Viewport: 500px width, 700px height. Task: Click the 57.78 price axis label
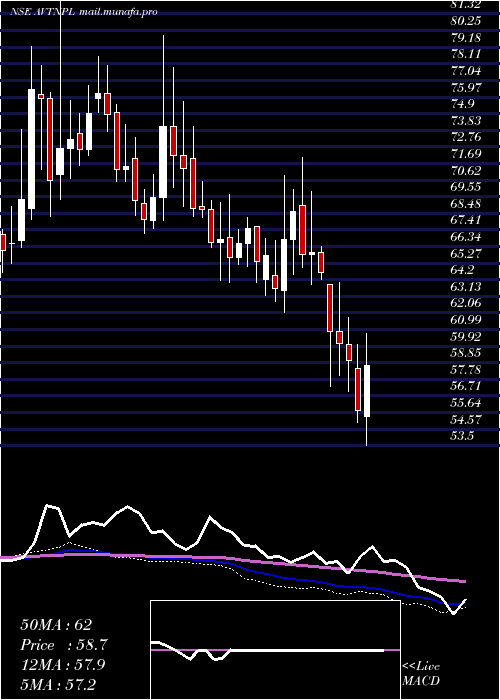[x=466, y=370]
